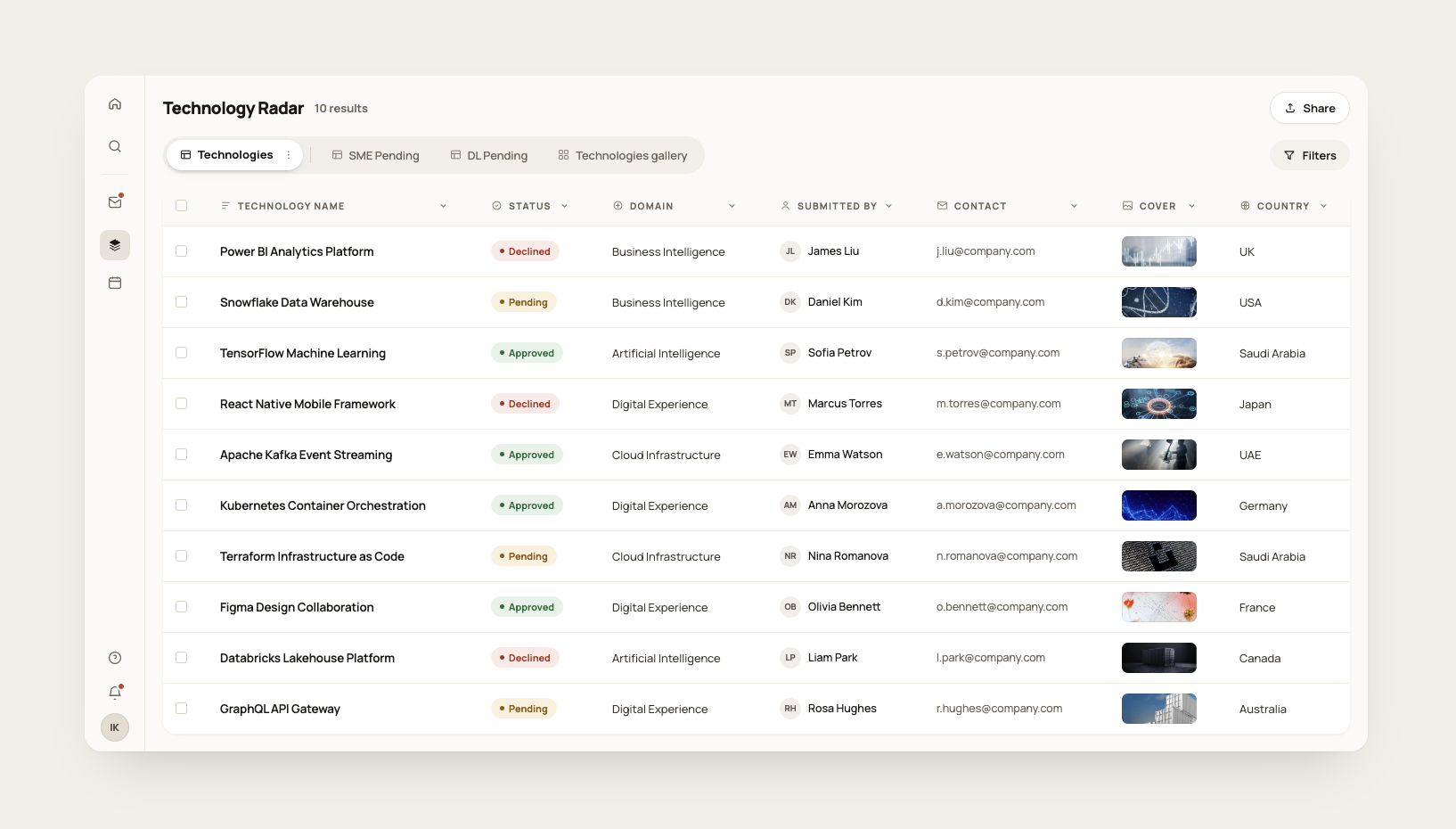Toggle the select-all header checkbox

182,206
